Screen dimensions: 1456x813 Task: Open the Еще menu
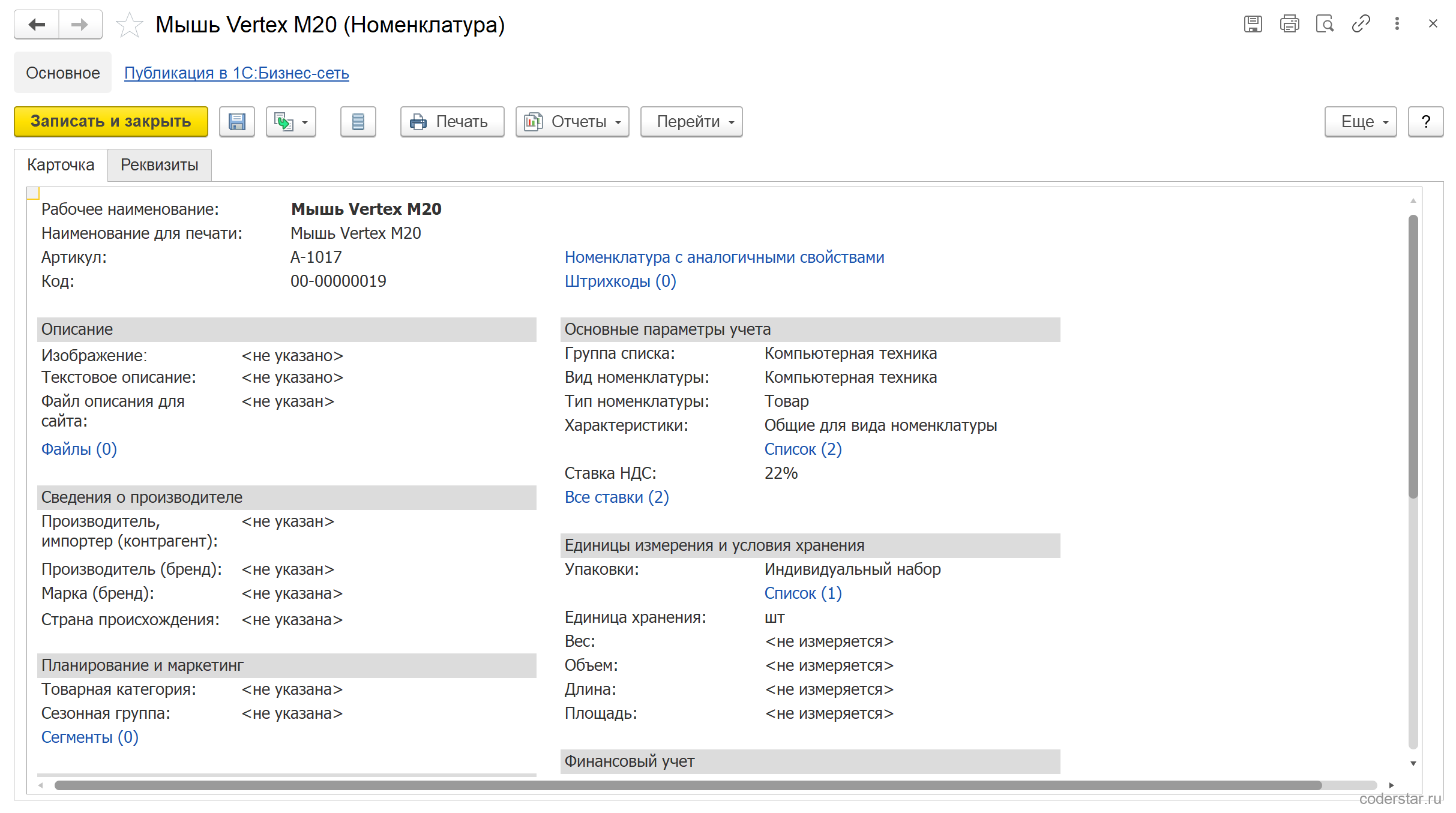(x=1361, y=122)
